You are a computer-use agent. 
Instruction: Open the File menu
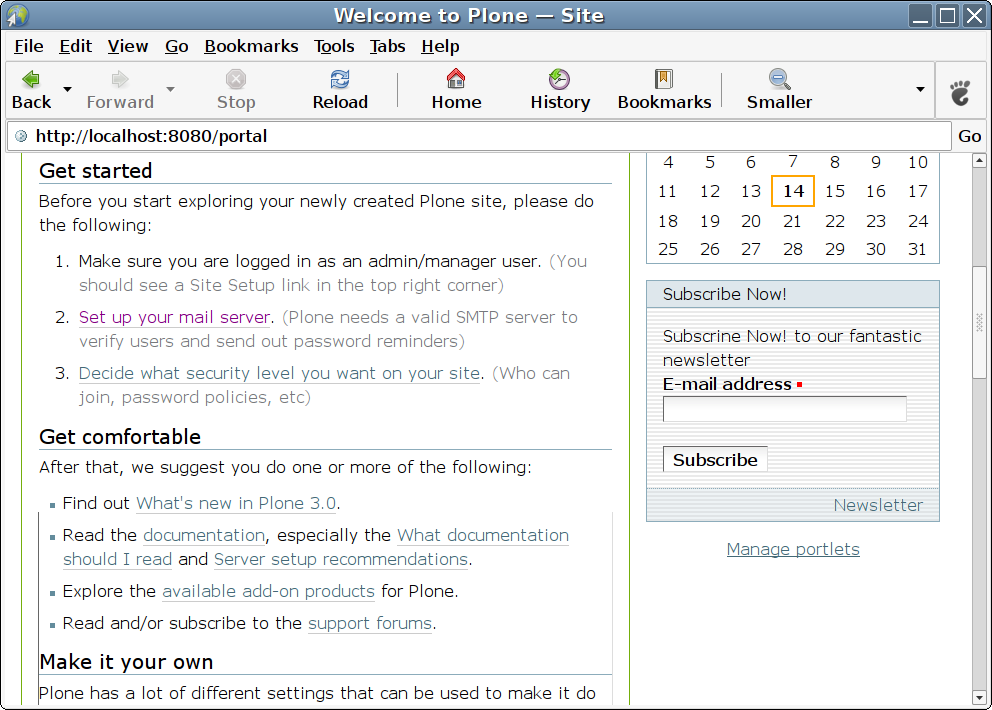coord(28,46)
